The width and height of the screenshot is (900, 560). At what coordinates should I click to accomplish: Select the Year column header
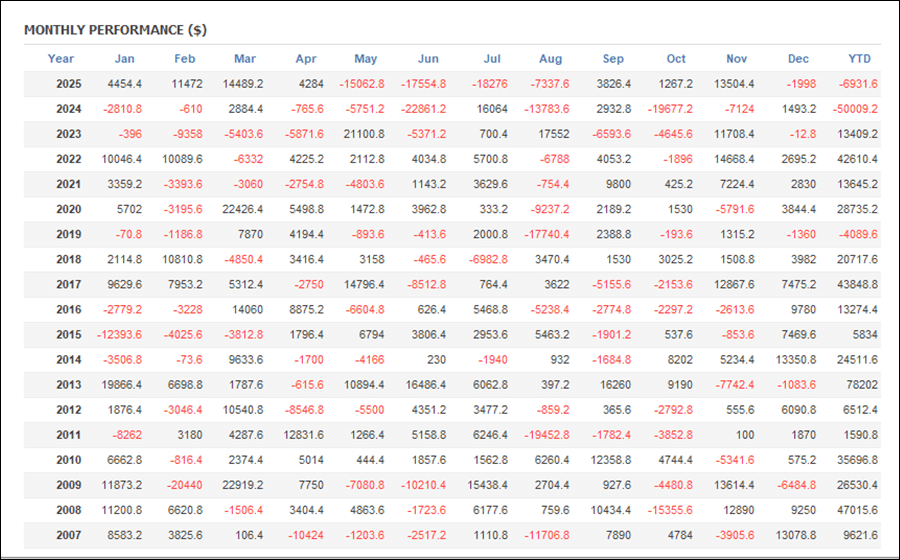(61, 59)
